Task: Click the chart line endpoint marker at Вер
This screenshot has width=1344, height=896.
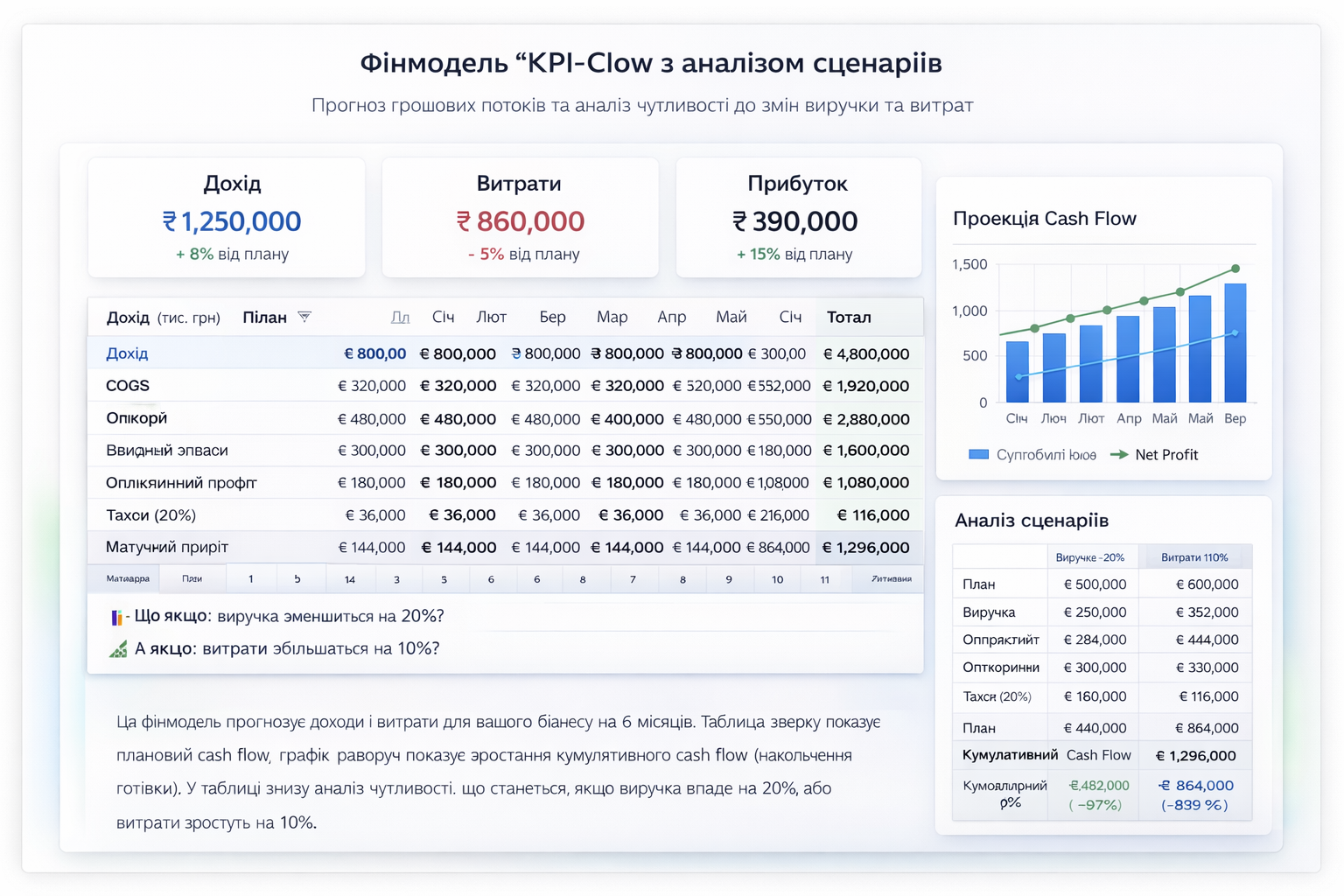Action: point(1235,269)
